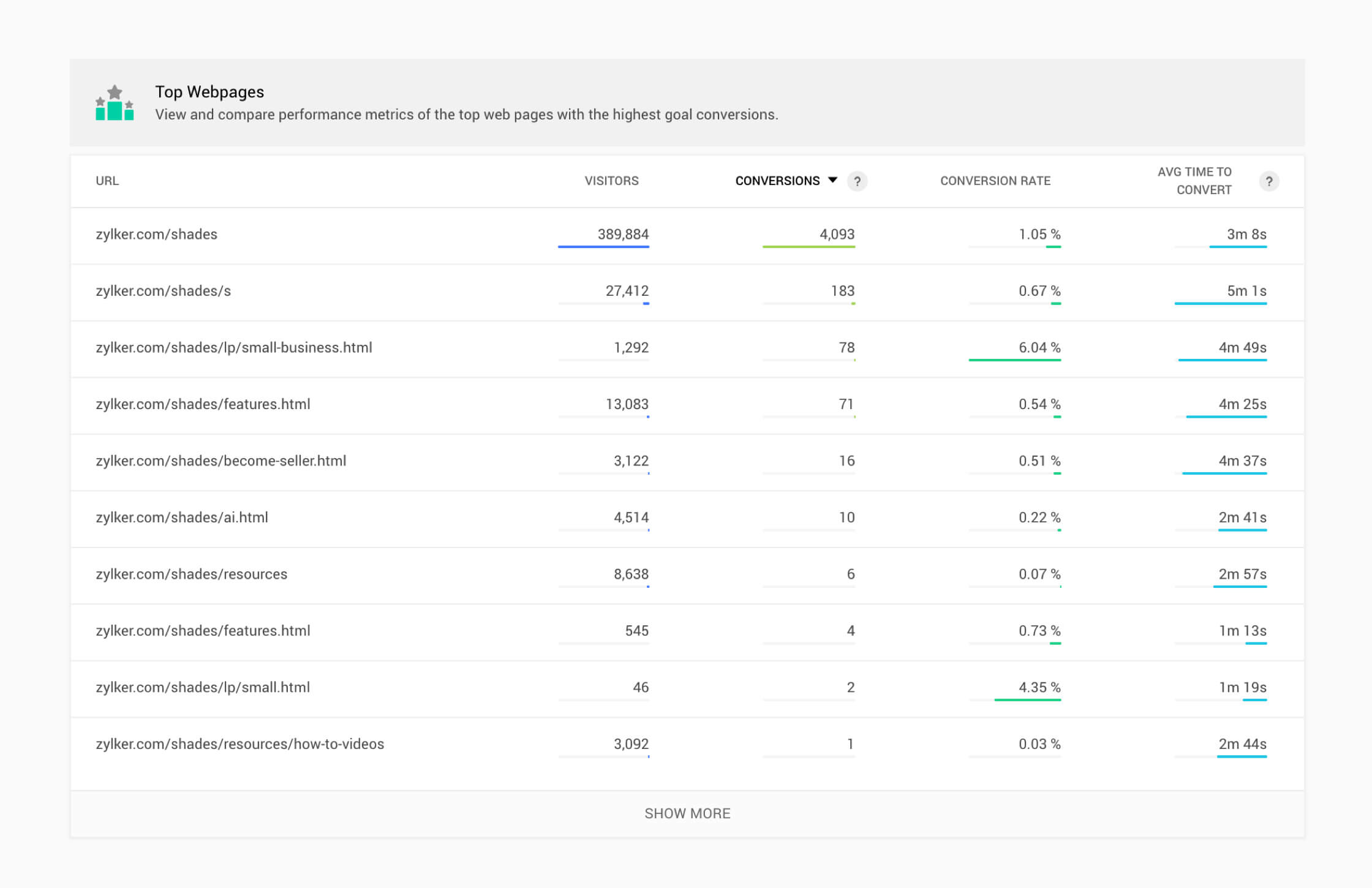This screenshot has width=1372, height=888.
Task: Sort by the Conversion Rate column header
Action: tap(995, 181)
